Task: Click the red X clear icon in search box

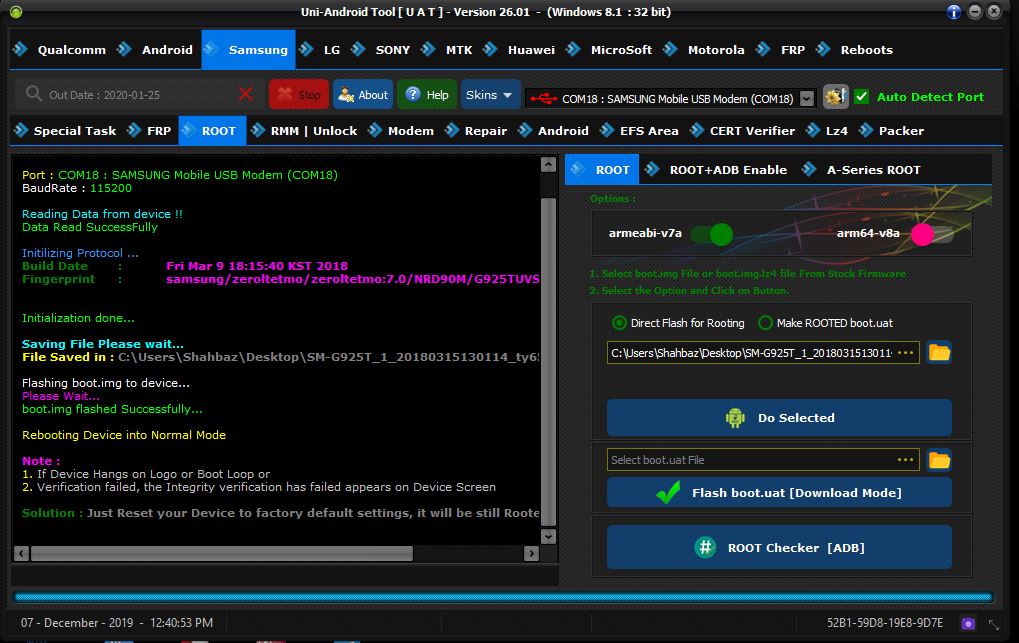Action: tap(246, 94)
